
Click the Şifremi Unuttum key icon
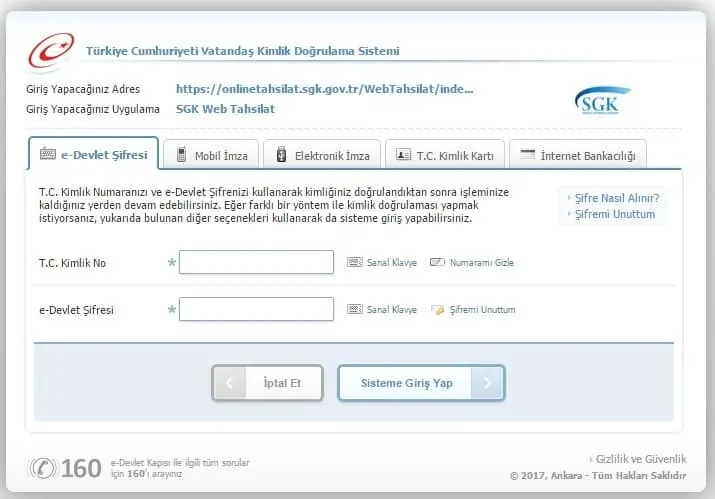tap(436, 310)
